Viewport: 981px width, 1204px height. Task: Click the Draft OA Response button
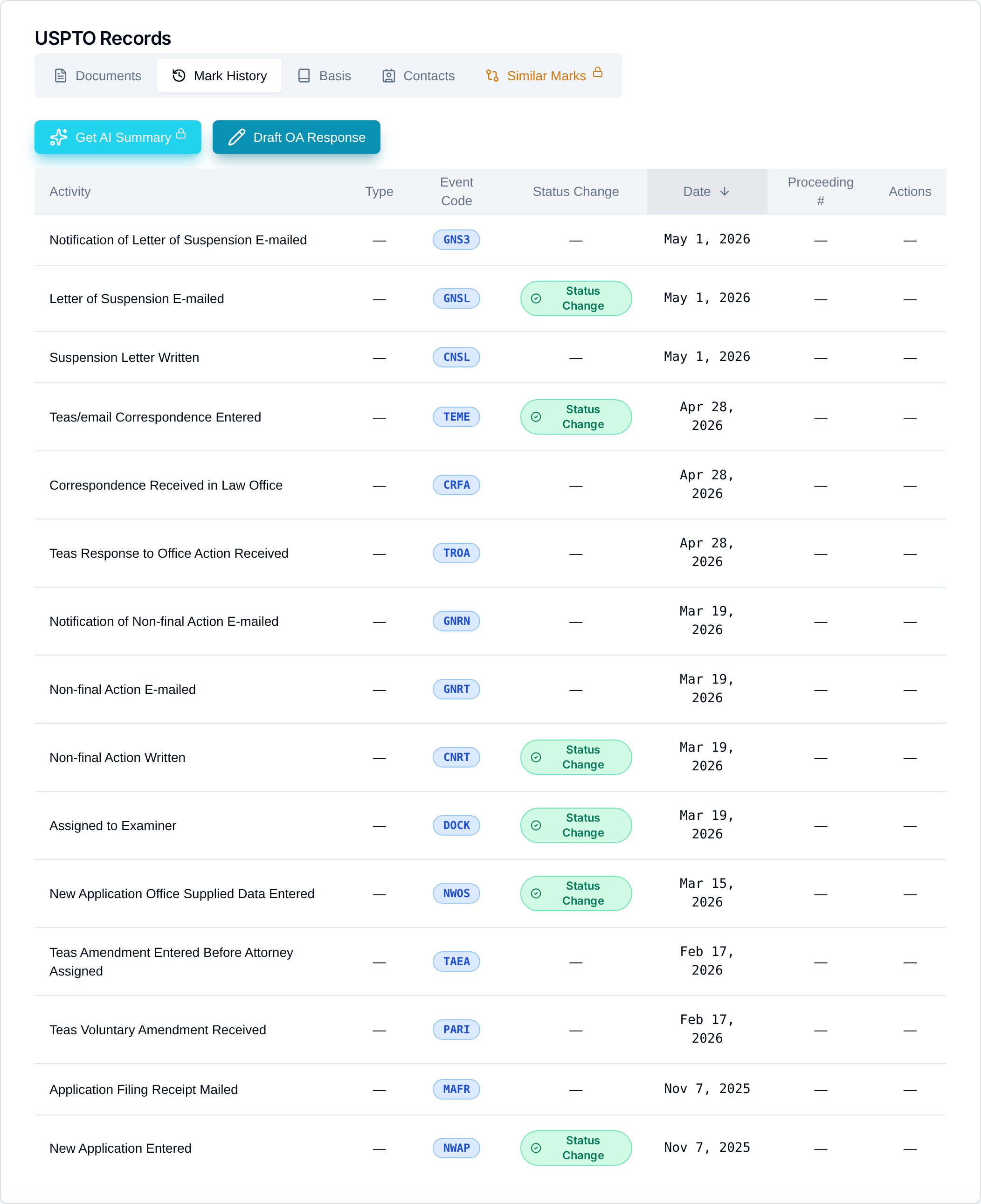tap(296, 137)
